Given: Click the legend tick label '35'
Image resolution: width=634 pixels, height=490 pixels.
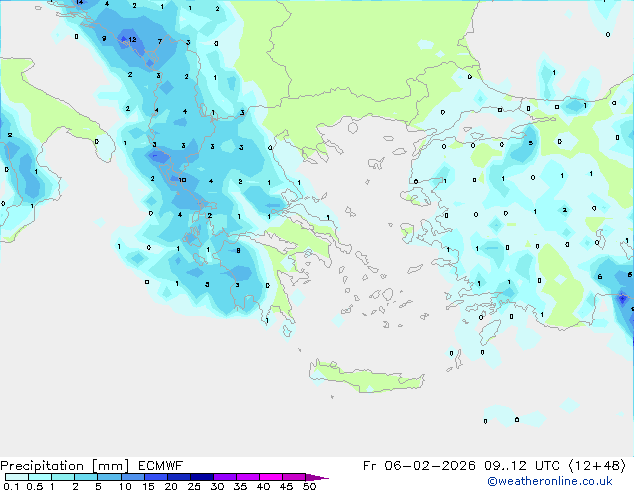Looking at the screenshot, I should click(240, 486).
